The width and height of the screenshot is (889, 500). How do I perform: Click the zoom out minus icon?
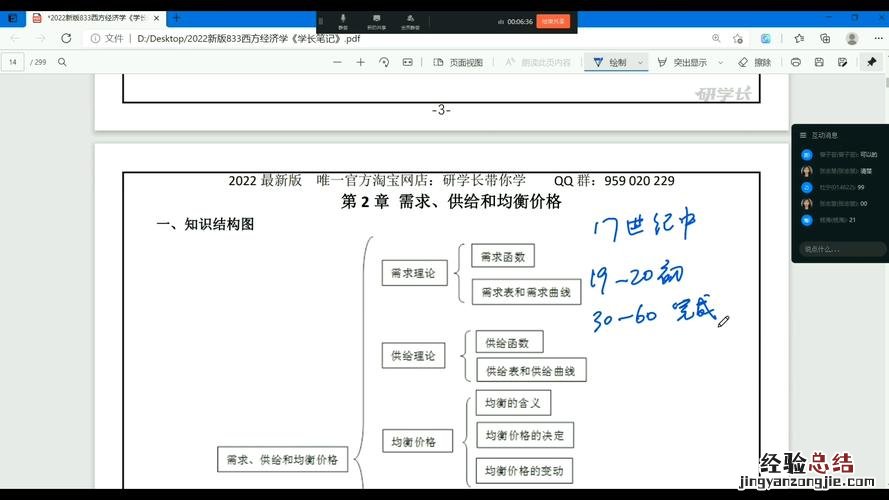point(336,62)
